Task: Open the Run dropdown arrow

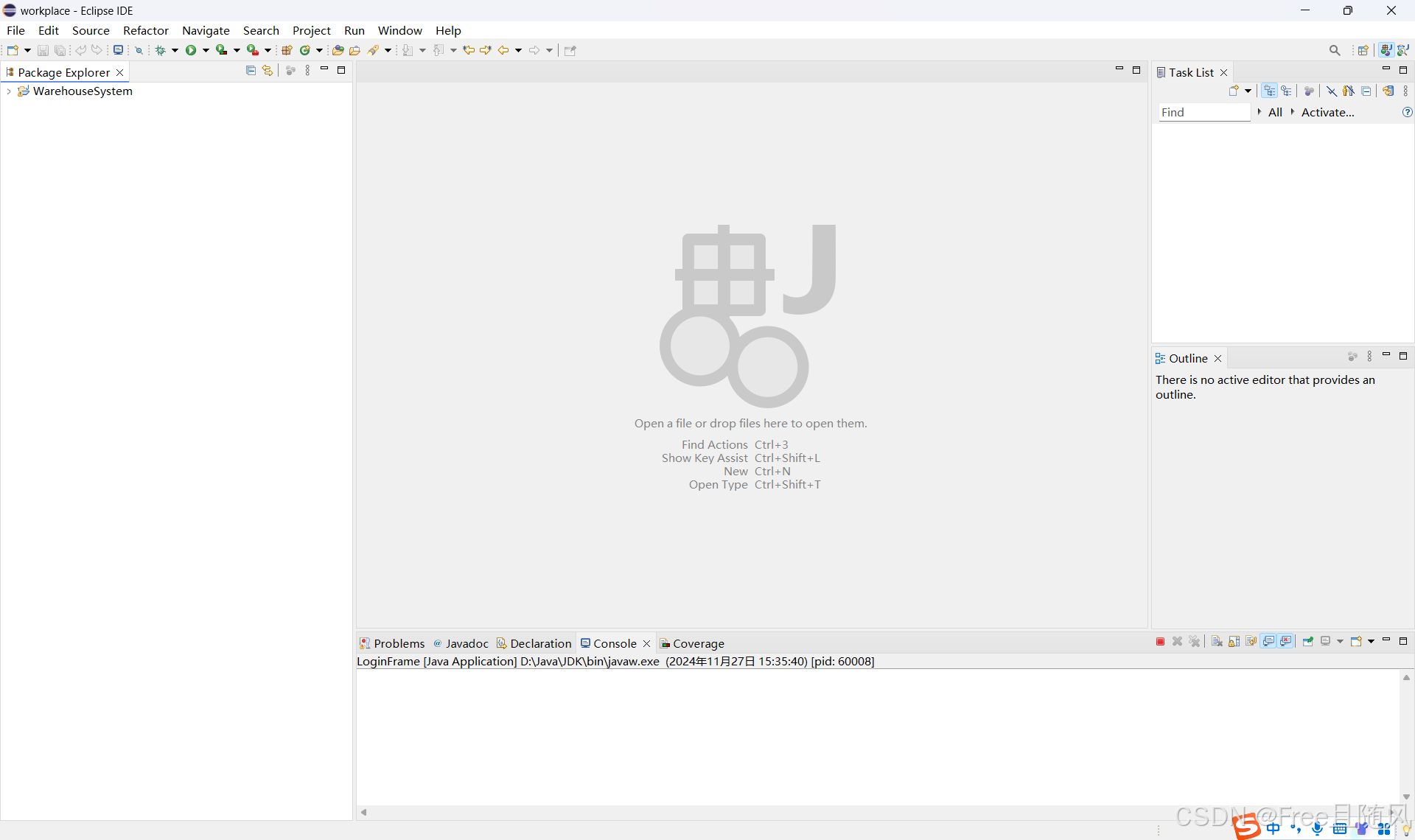Action: point(206,50)
